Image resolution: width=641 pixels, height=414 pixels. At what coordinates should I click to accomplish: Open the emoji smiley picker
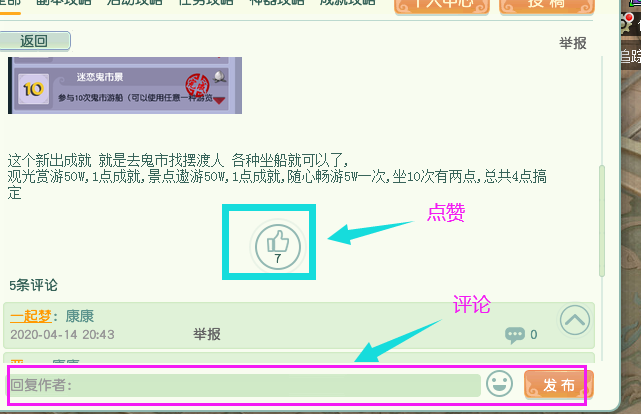coord(499,384)
